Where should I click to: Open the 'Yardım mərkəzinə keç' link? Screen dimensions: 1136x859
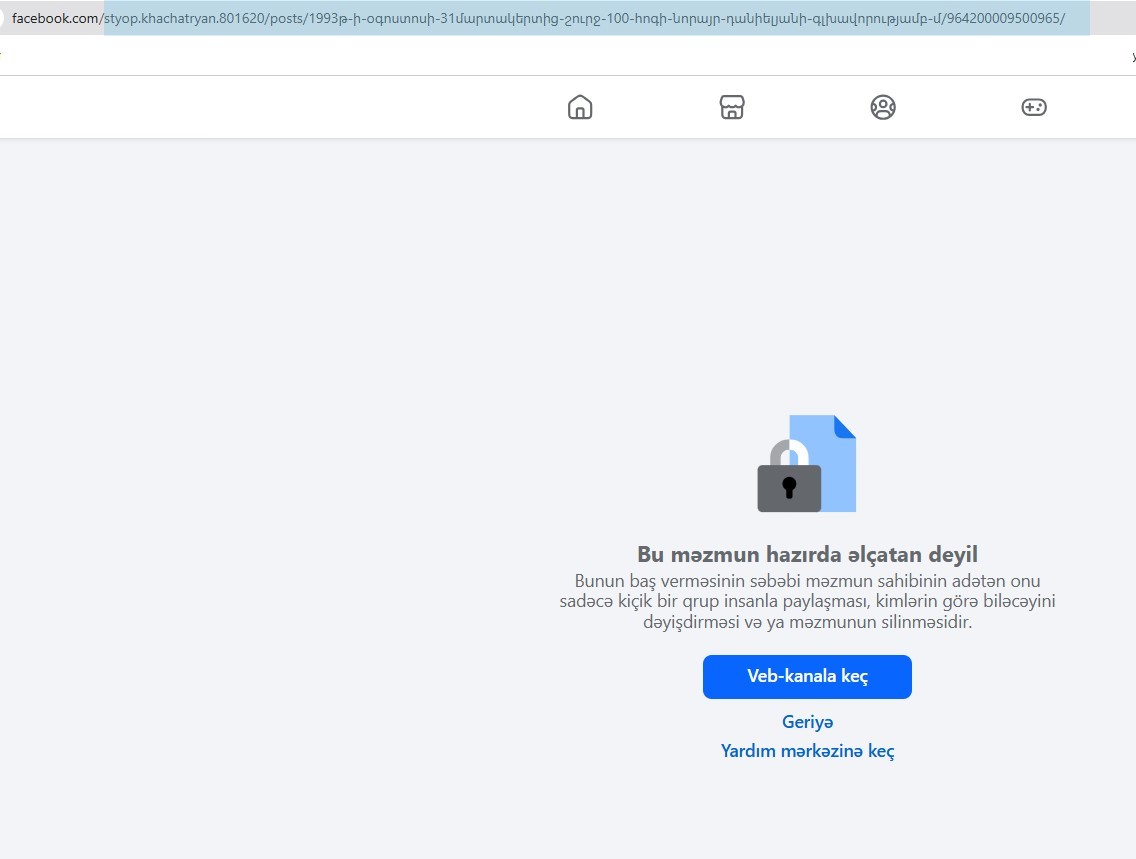point(807,751)
